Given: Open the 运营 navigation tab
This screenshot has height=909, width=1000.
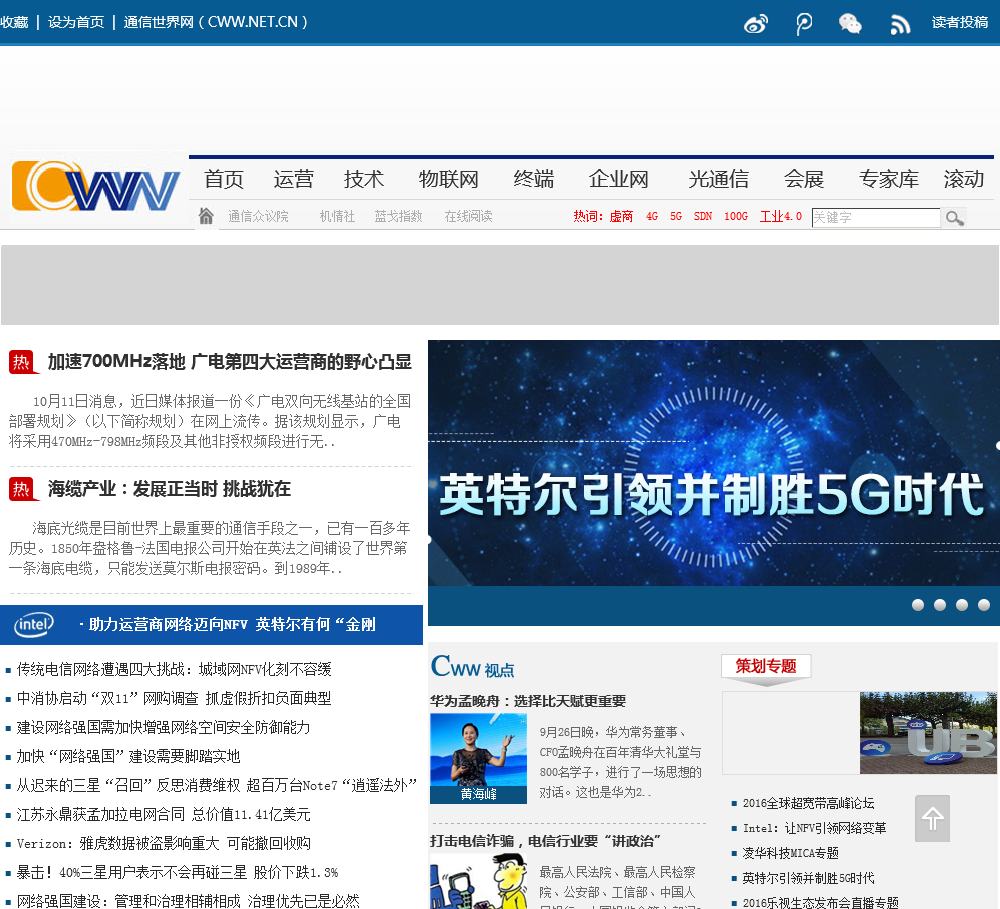Looking at the screenshot, I should point(293,179).
